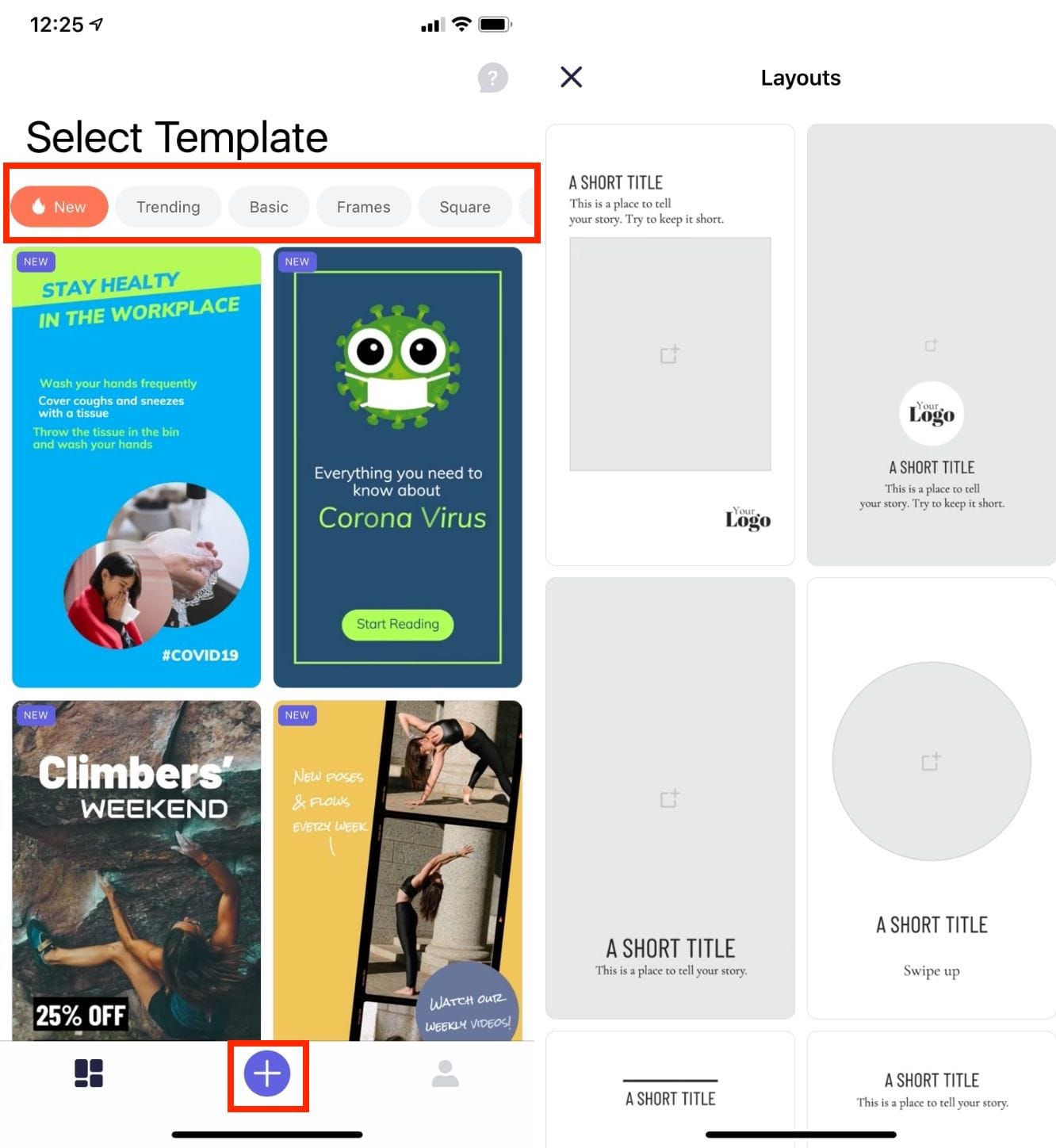The width and height of the screenshot is (1056, 1148).
Task: Tap the add-image icon in circle layout
Action: click(932, 762)
